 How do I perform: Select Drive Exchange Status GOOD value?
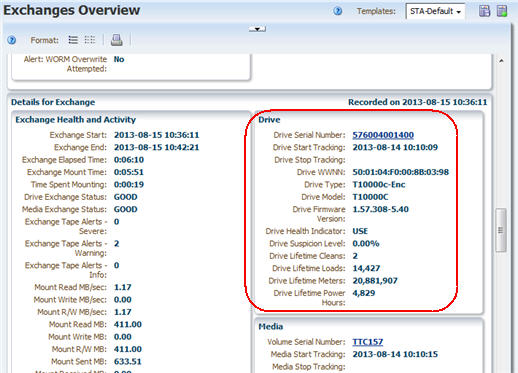pyautogui.click(x=126, y=197)
